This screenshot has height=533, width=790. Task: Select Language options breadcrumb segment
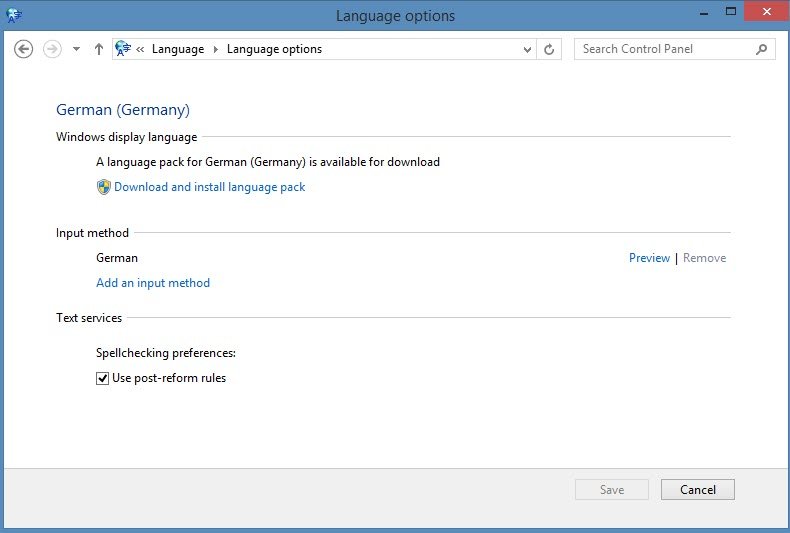274,49
